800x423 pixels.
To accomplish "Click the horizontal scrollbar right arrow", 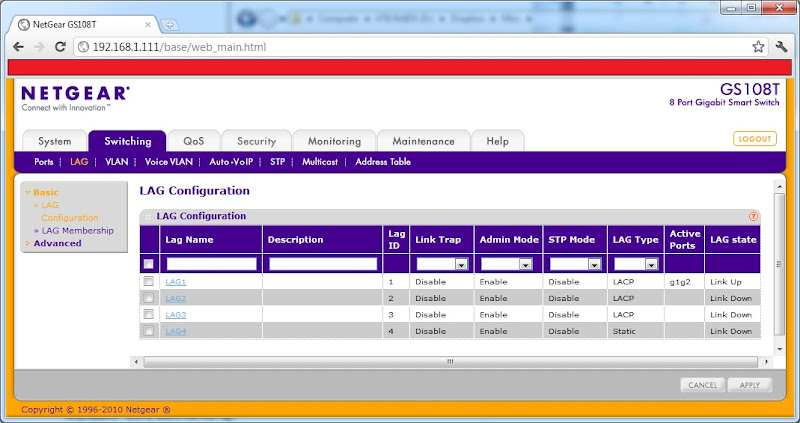I will (766, 362).
